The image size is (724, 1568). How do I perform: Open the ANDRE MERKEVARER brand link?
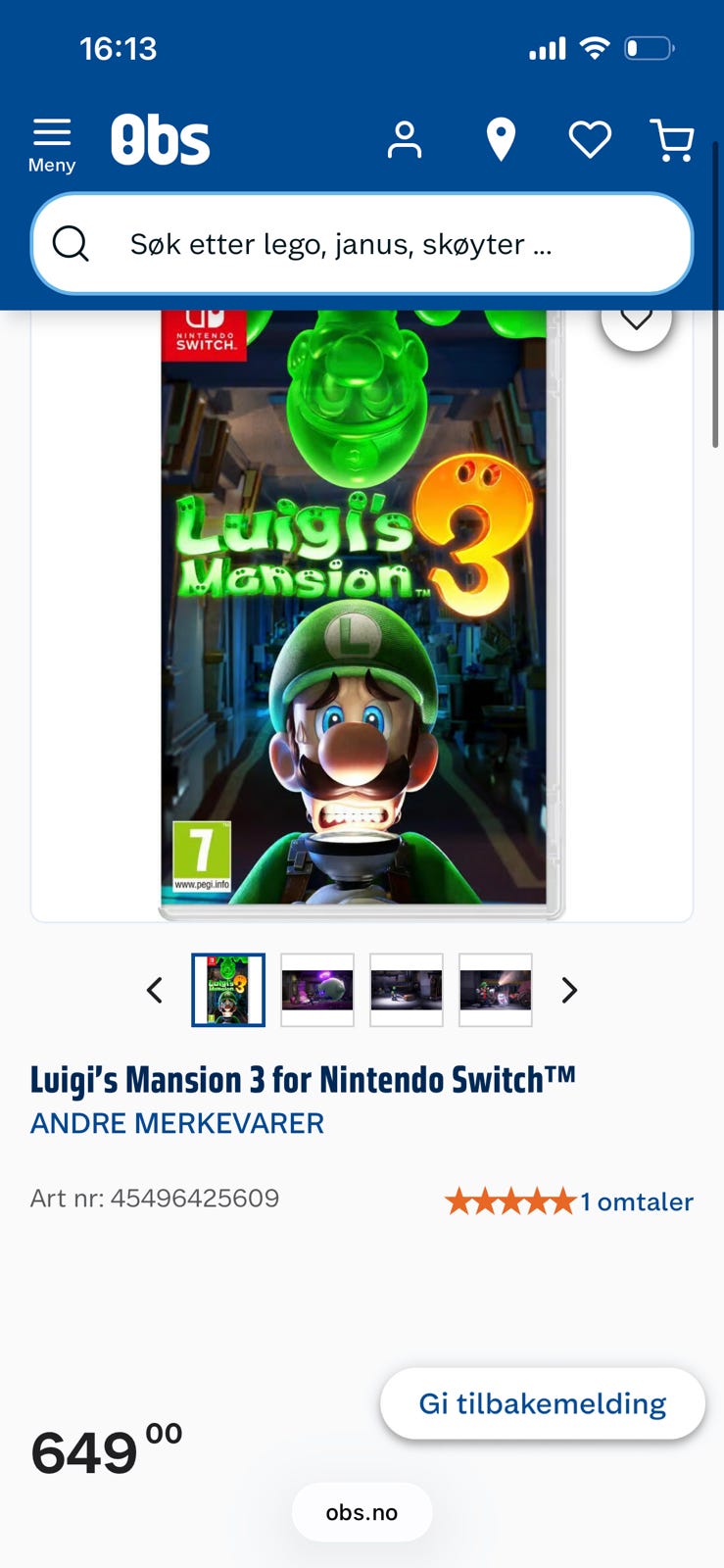click(x=177, y=1123)
